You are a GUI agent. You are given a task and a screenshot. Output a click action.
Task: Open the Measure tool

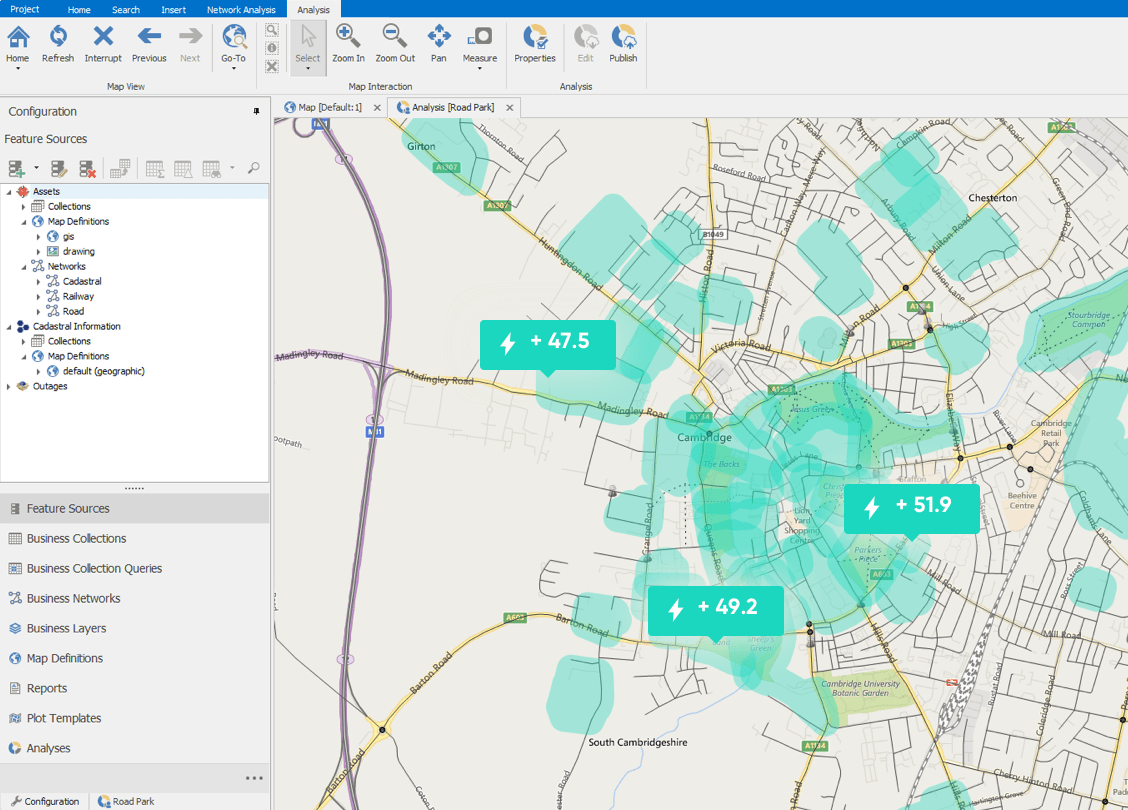click(x=479, y=44)
